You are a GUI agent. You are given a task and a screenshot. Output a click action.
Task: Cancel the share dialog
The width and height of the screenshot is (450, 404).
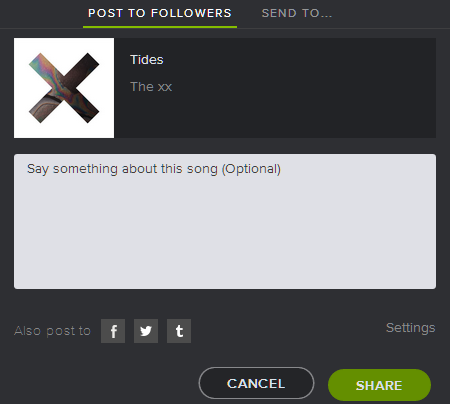(x=256, y=383)
